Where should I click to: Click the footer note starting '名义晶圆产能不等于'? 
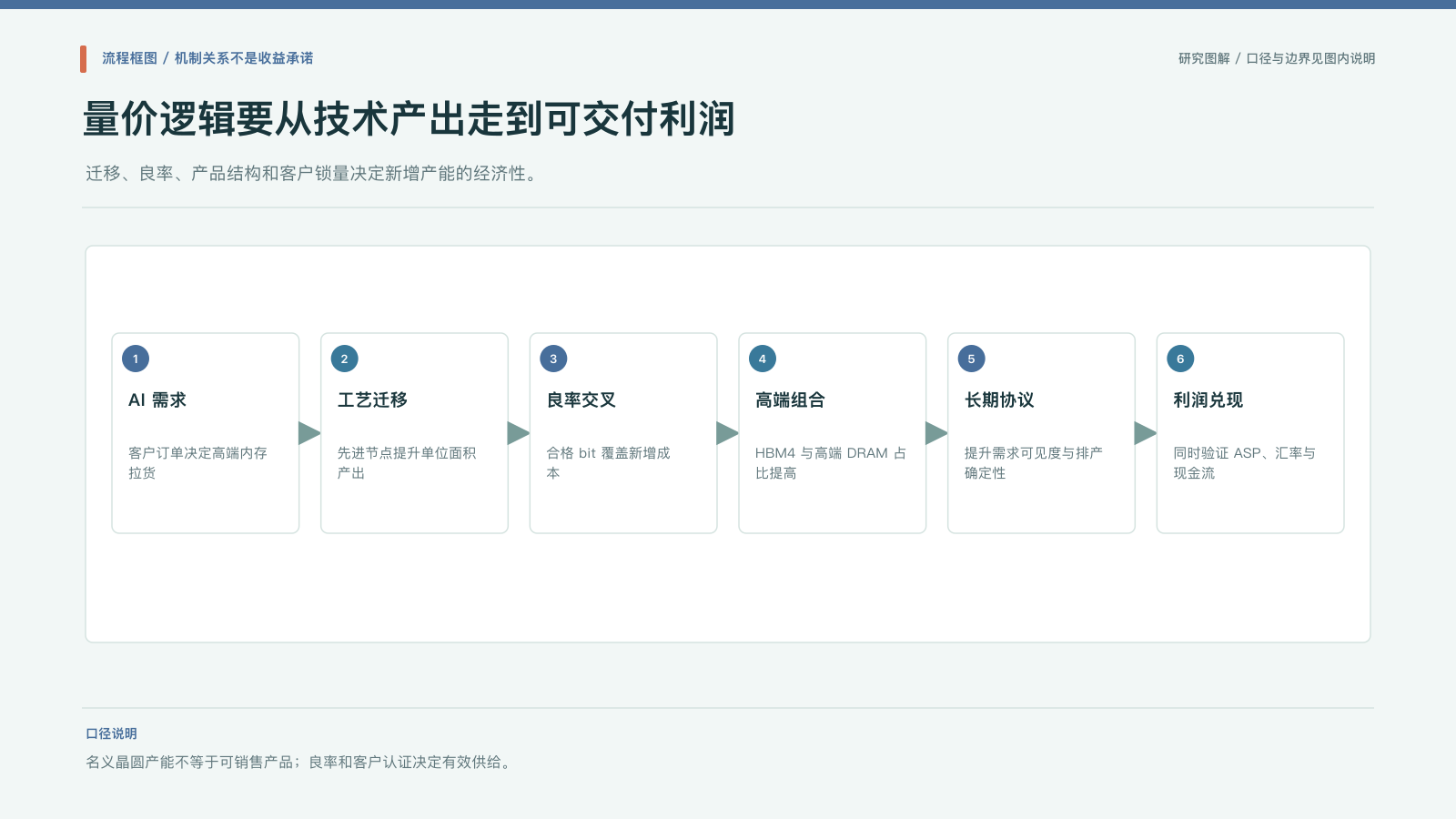(300, 762)
